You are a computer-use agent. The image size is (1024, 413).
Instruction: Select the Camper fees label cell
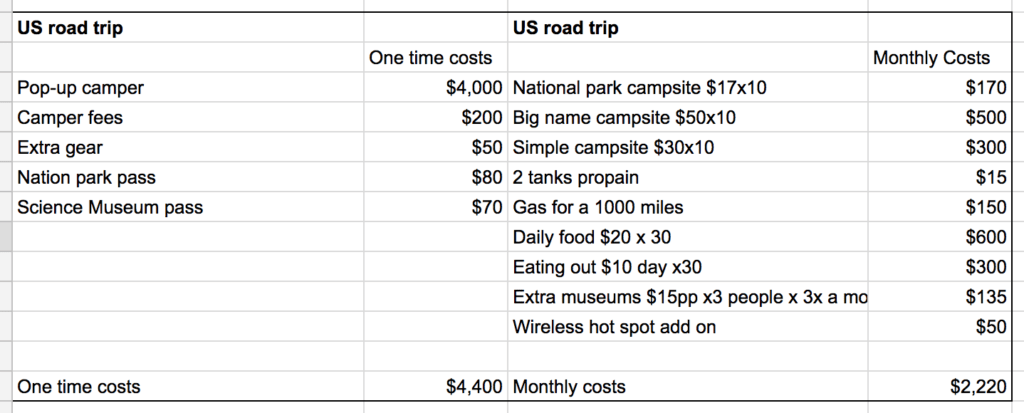[x=70, y=118]
